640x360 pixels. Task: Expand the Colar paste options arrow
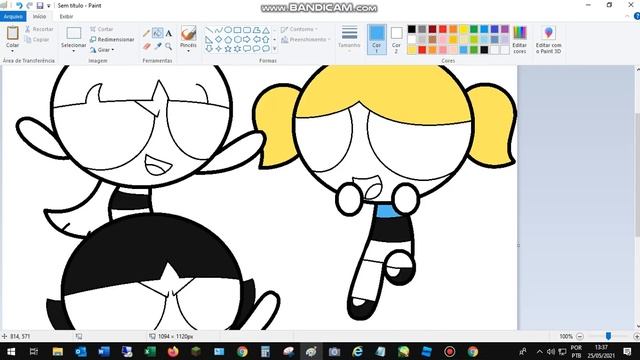tap(12, 51)
